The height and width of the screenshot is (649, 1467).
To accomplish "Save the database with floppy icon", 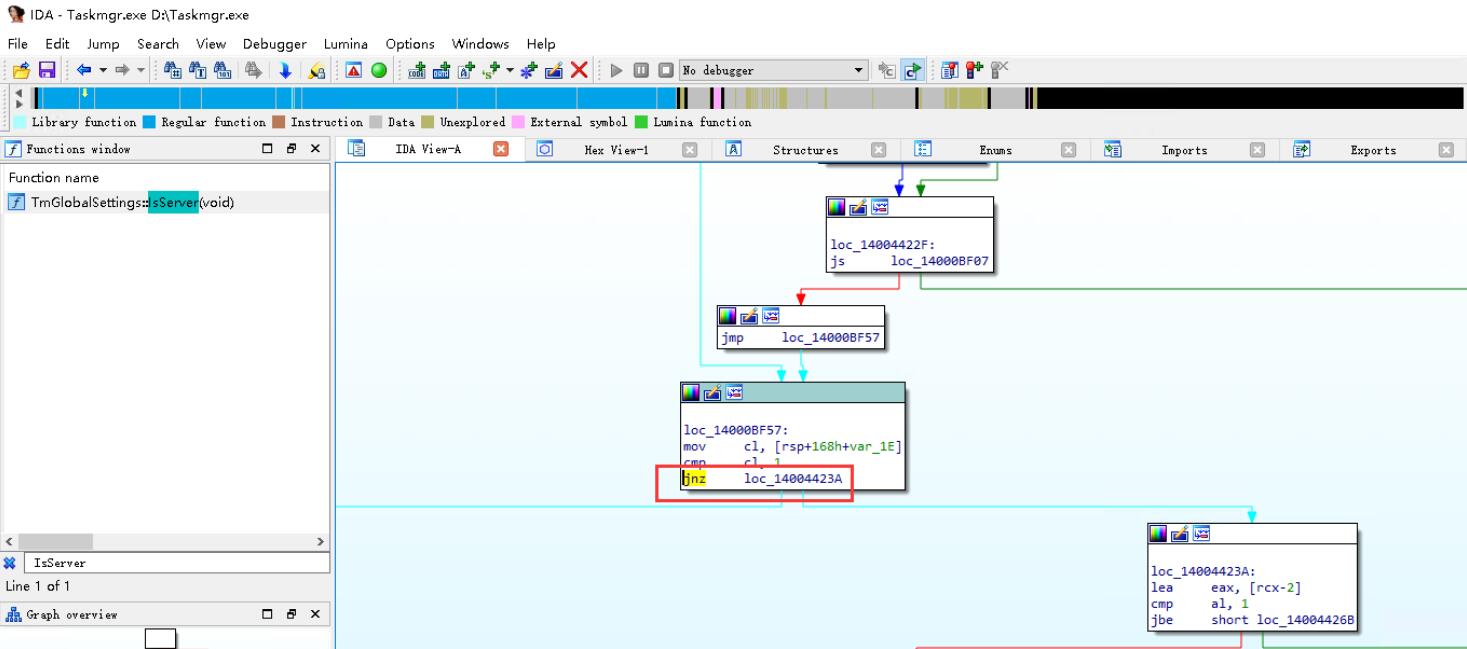I will point(46,70).
